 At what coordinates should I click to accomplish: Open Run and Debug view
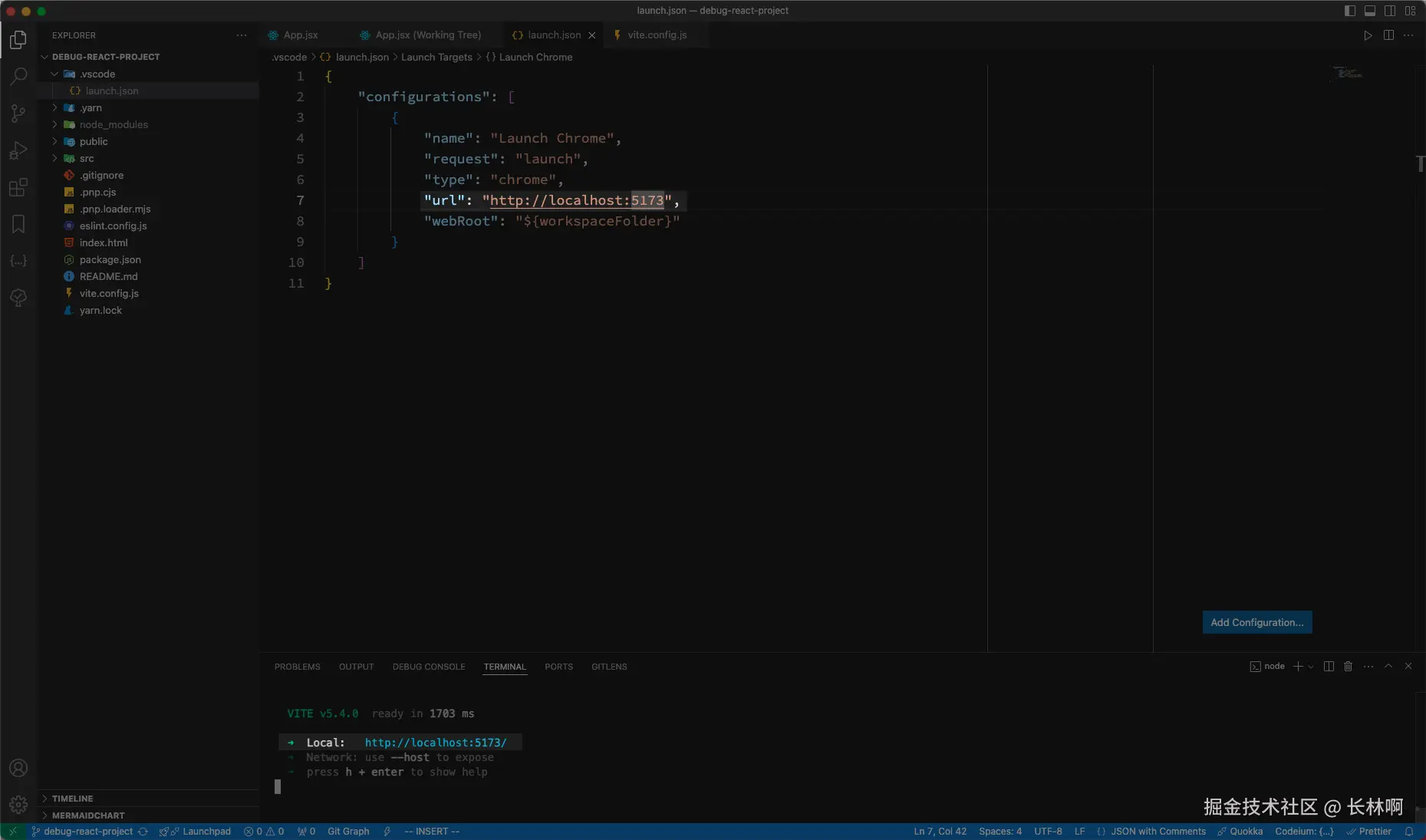click(x=18, y=150)
